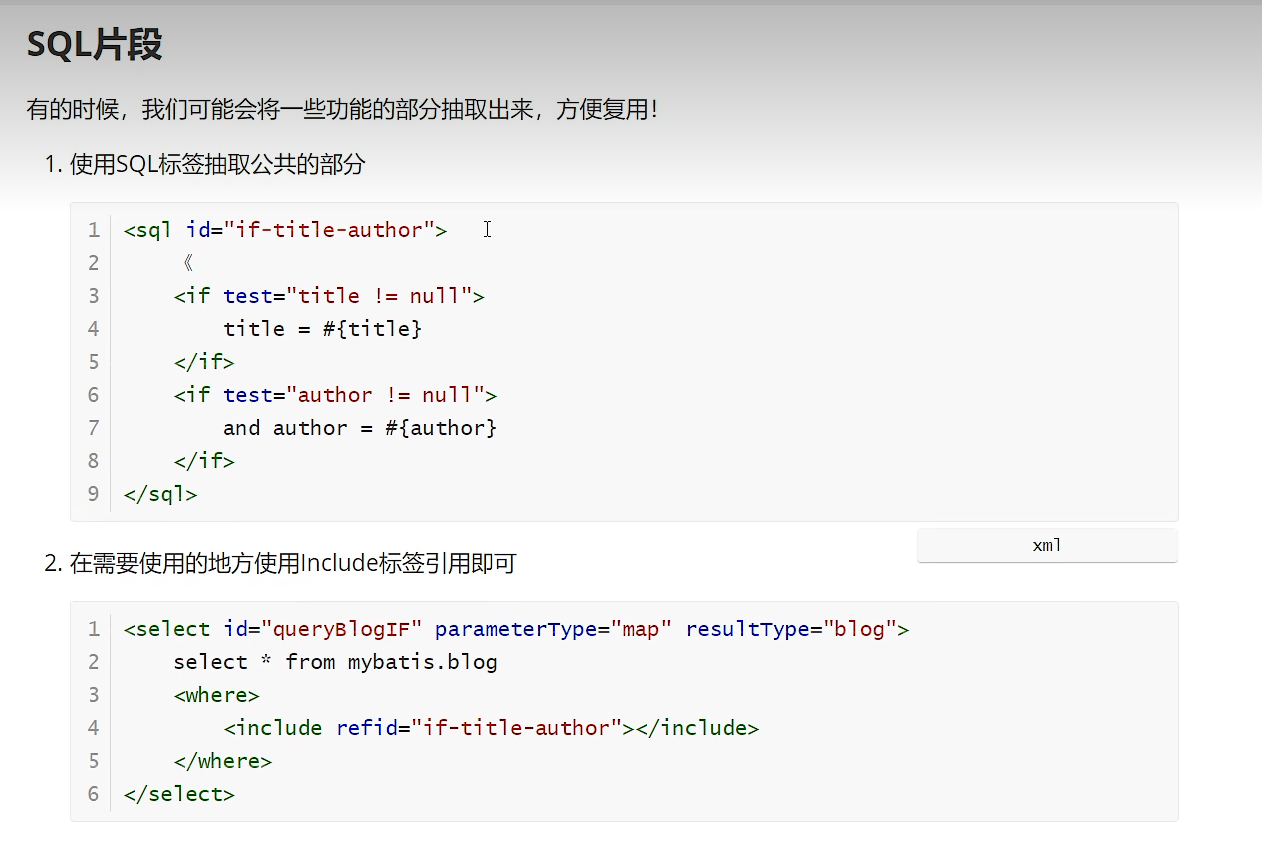Click the resultType="blog" attribute

(x=791, y=629)
